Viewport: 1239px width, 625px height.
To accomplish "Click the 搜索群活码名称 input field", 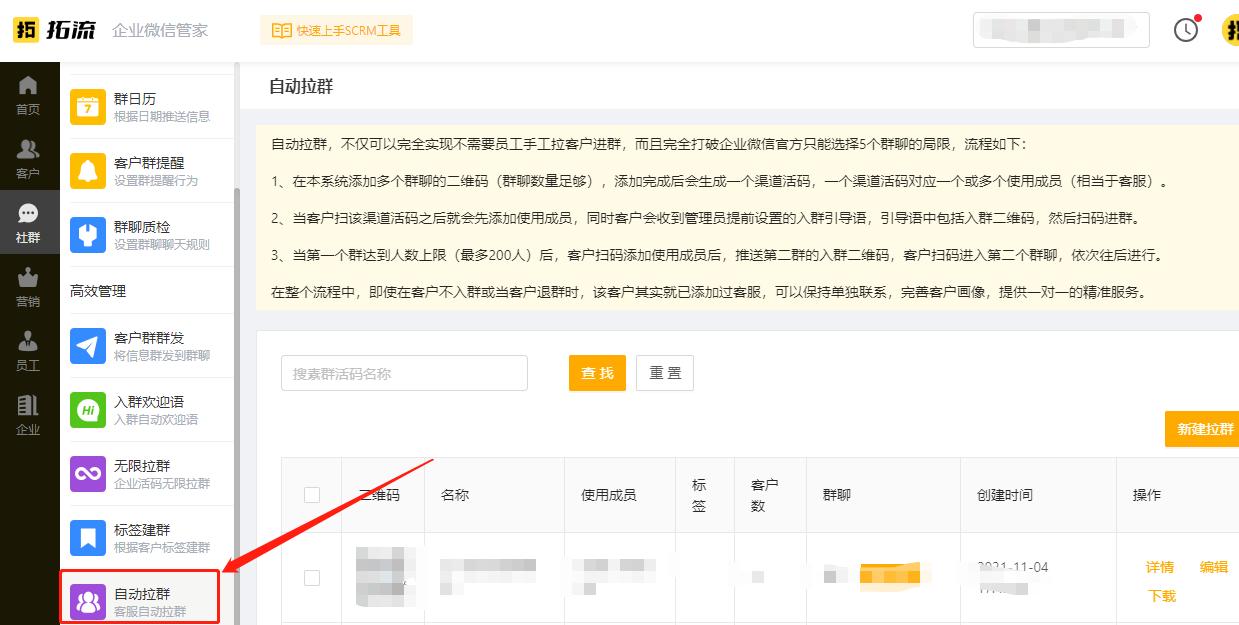I will (404, 372).
